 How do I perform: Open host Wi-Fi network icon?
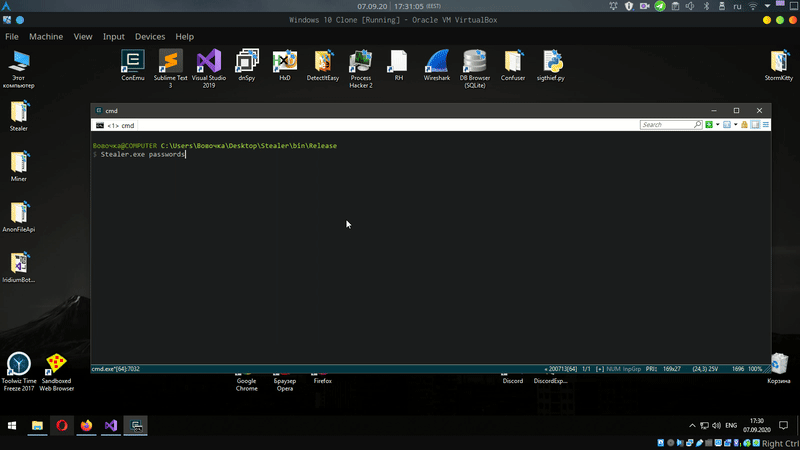tap(753, 6)
